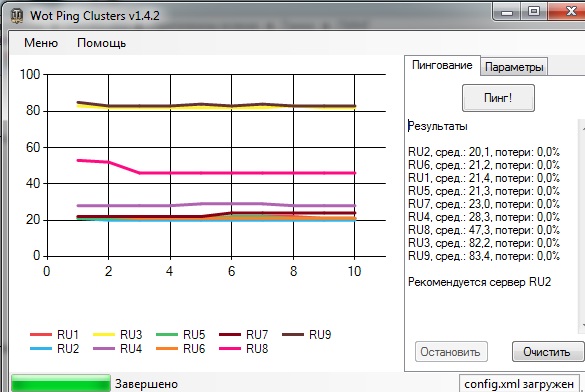Image resolution: width=585 pixels, height=392 pixels.
Task: Maximize the Wot Ping Clusters window
Action: coord(534,12)
